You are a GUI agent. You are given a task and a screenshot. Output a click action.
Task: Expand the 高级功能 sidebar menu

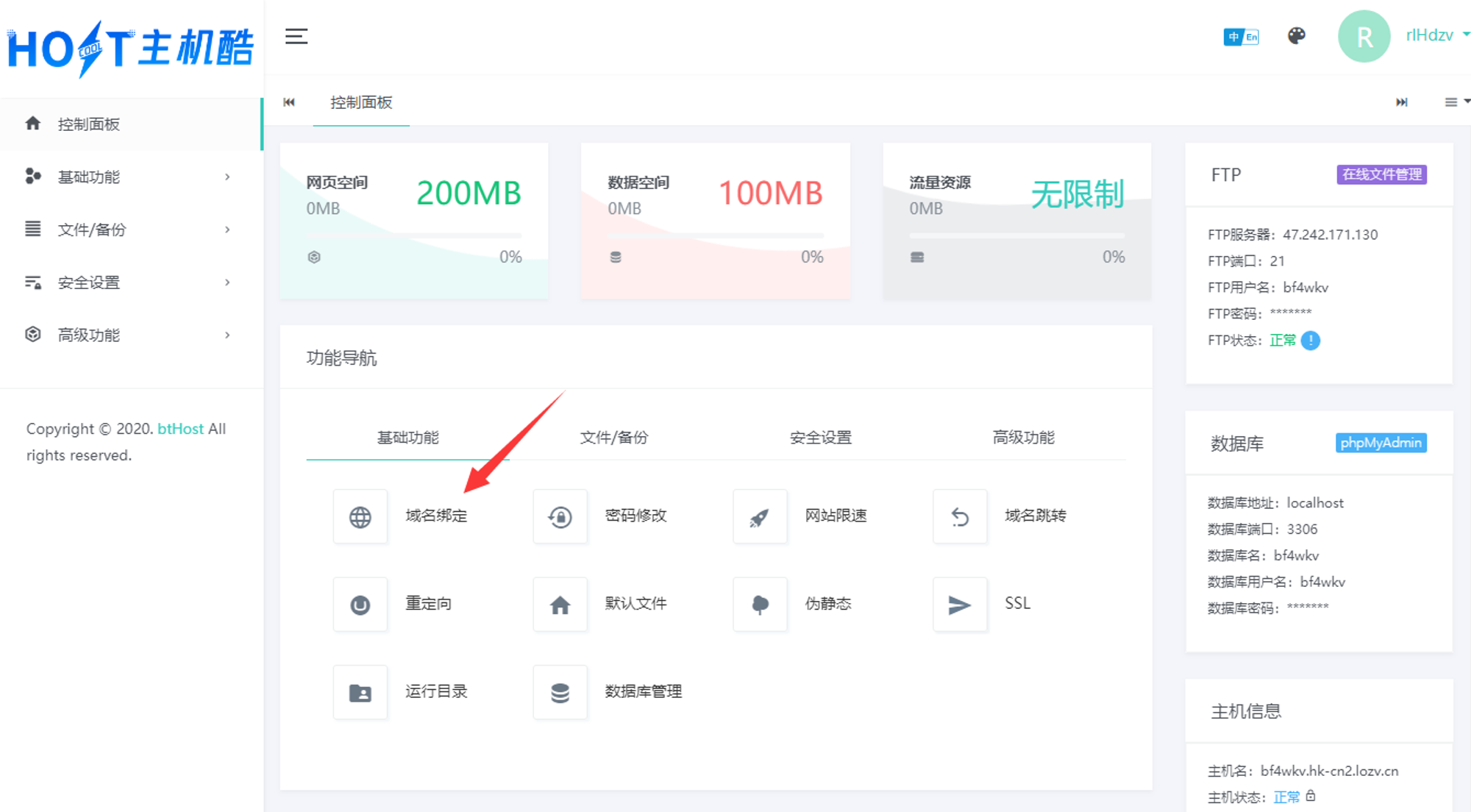pos(131,335)
